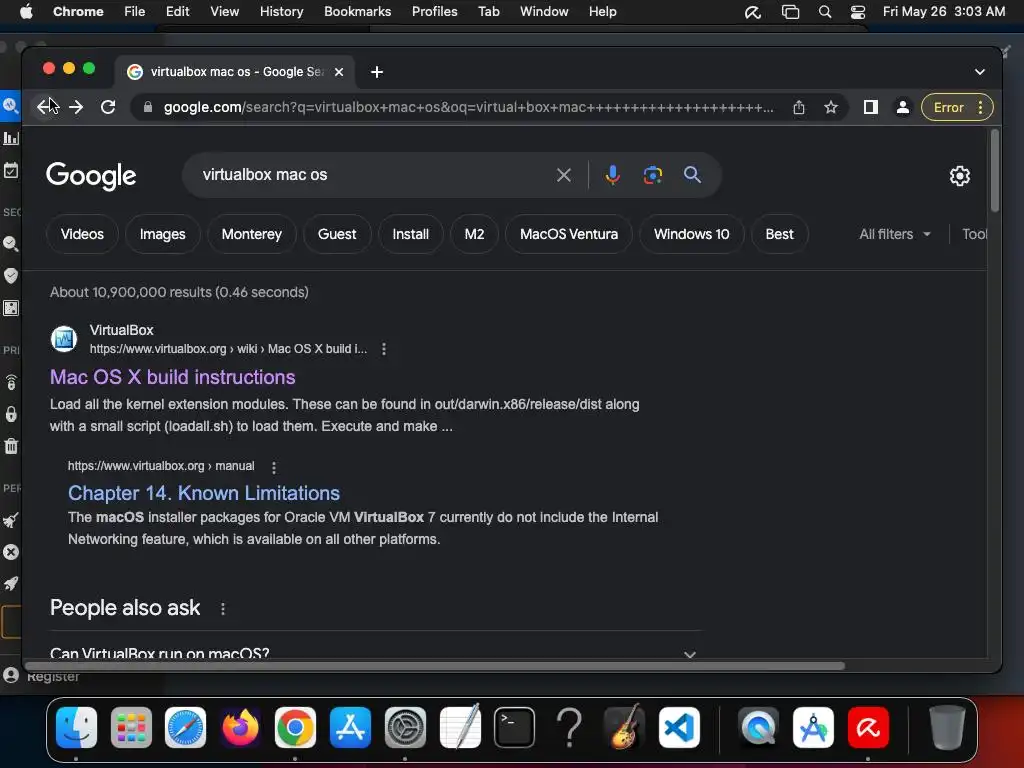
Task: Select the Guest filter chip
Action: (x=337, y=234)
